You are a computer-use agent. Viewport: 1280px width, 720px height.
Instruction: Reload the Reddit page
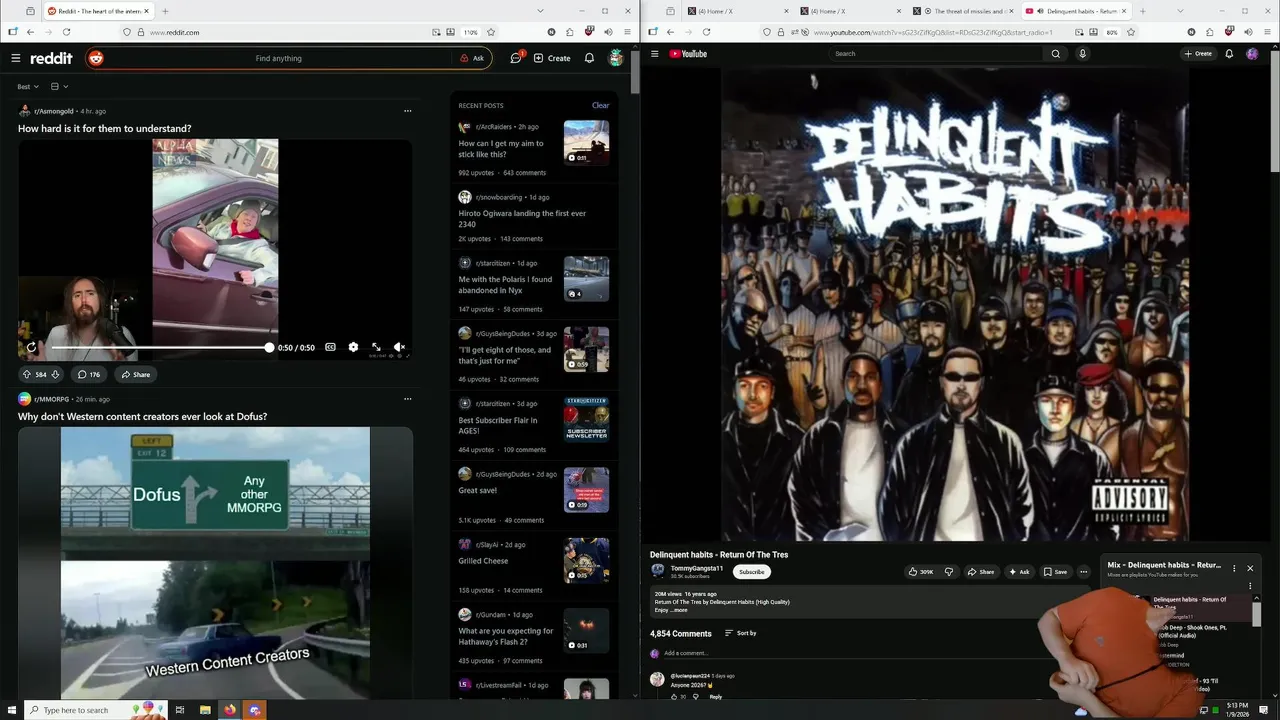coord(65,32)
